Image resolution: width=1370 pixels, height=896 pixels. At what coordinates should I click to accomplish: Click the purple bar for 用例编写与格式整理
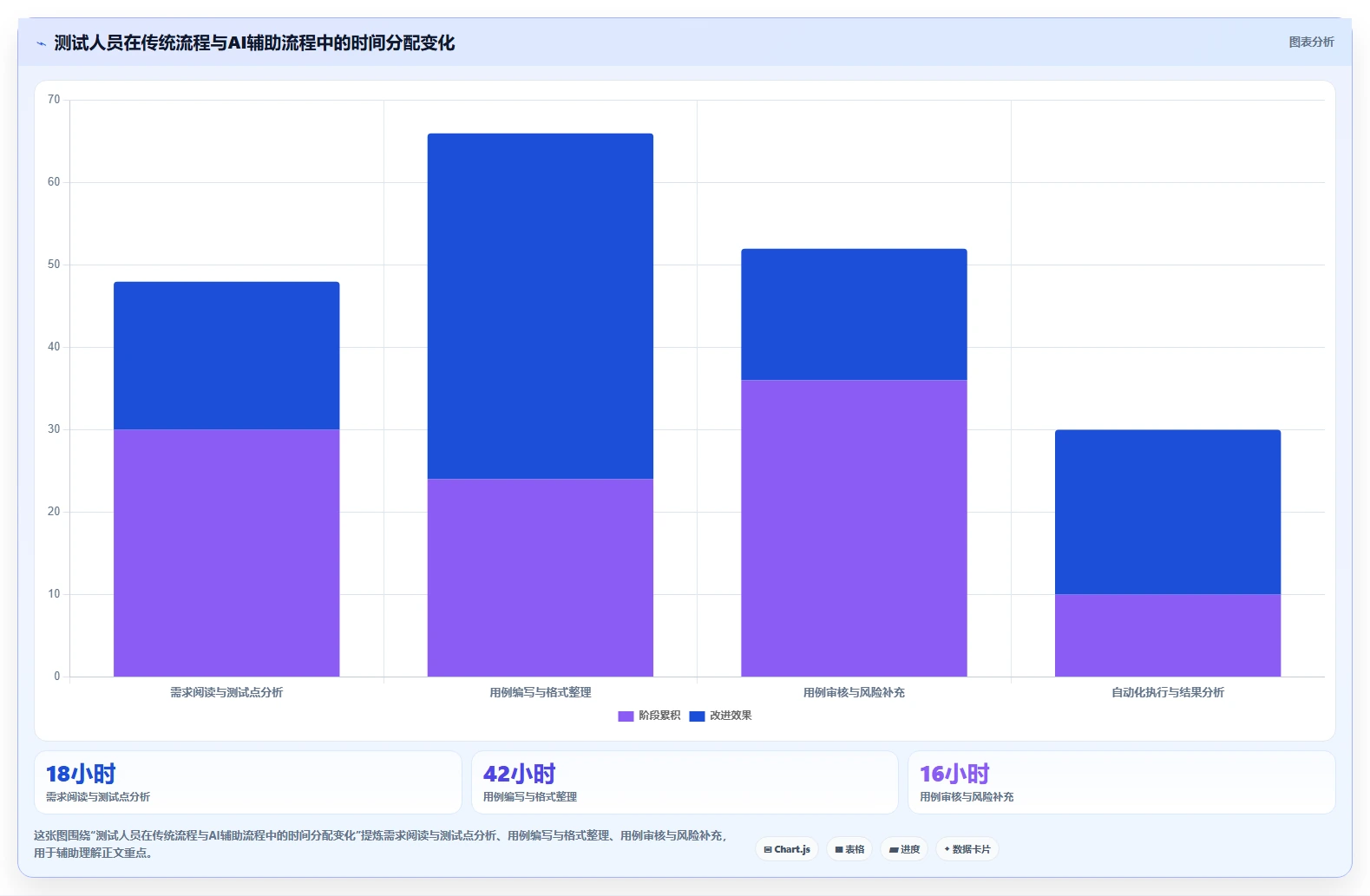click(541, 578)
